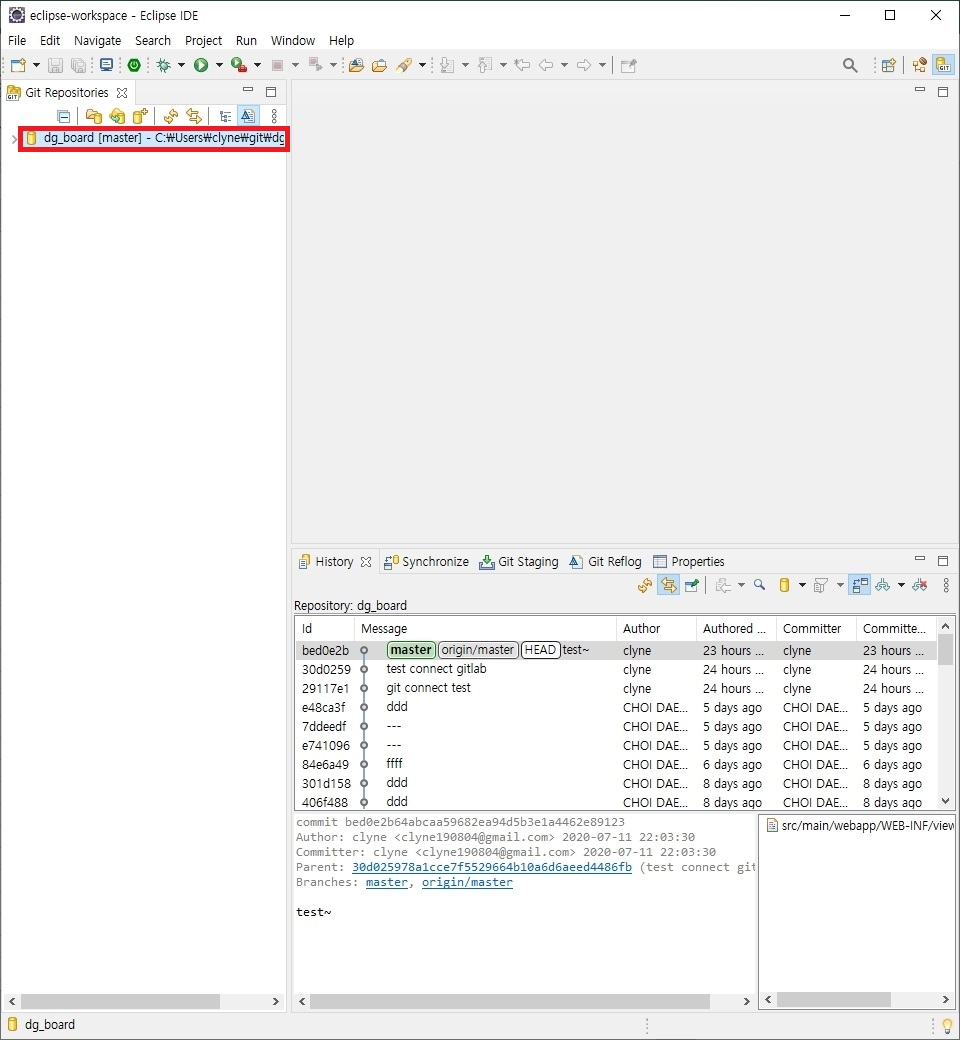Click the master branch label on commit bed0e2b

tap(411, 650)
